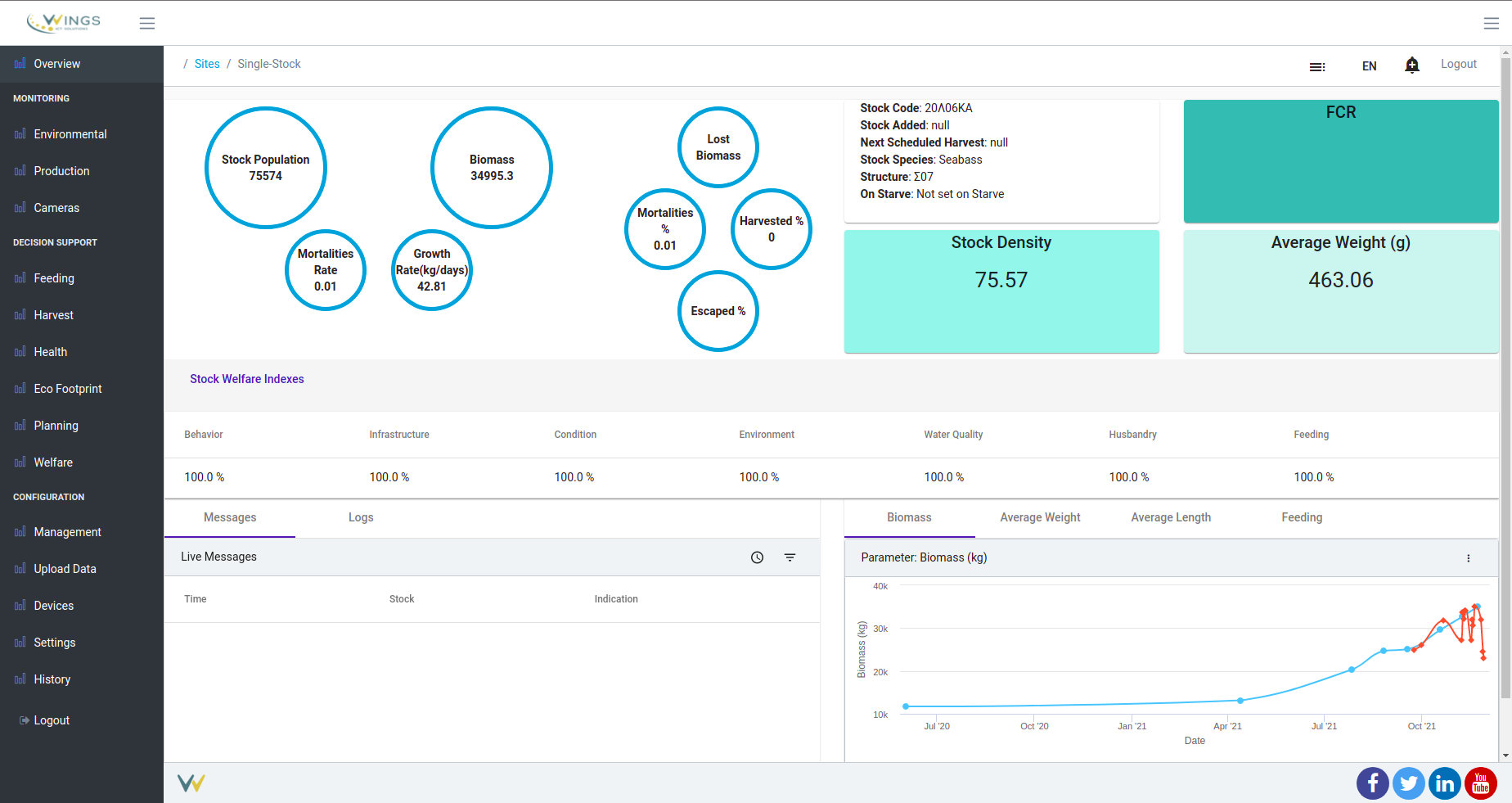
Task: Select the Escaped % circle
Action: (718, 311)
